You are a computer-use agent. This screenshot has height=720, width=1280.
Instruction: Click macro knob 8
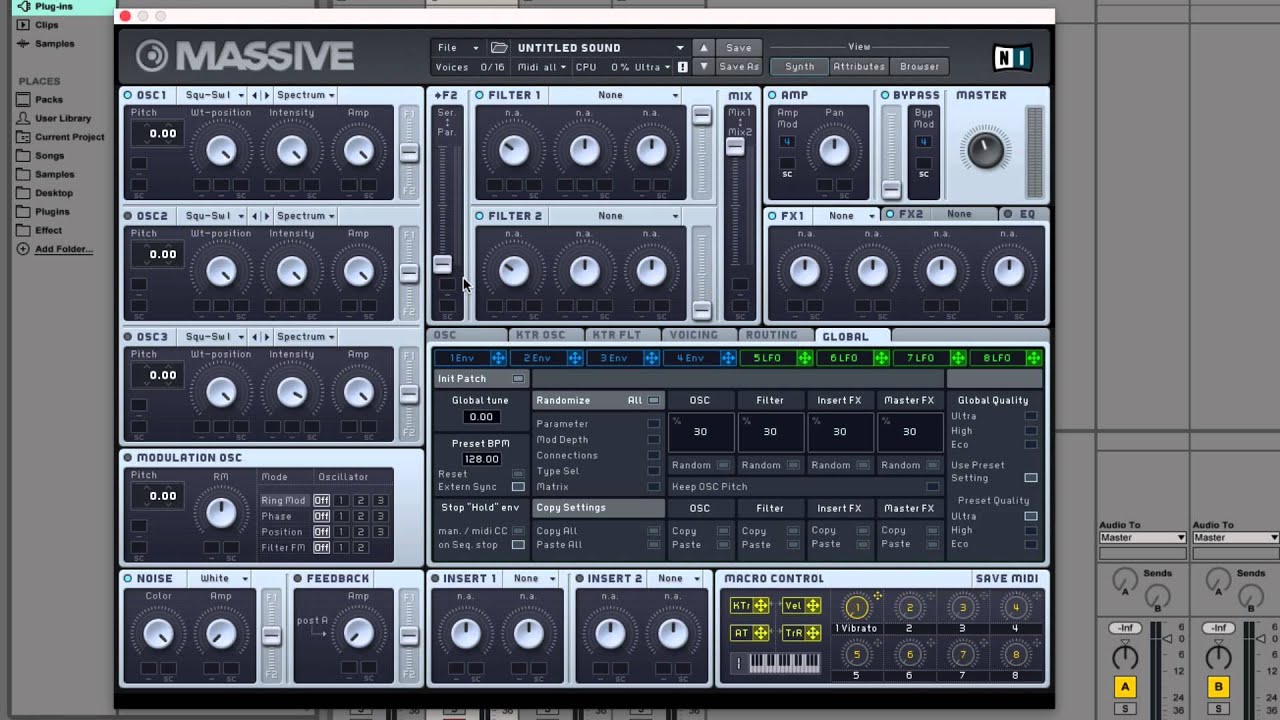click(x=1016, y=655)
